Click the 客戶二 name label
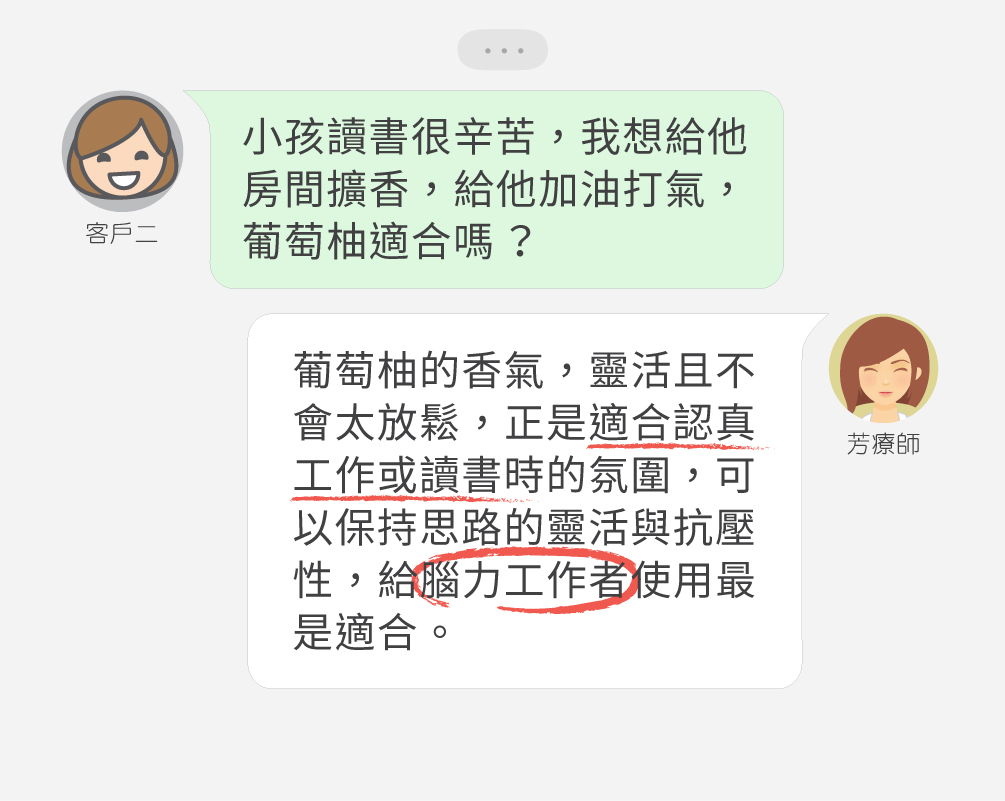1005x801 pixels. click(x=122, y=233)
